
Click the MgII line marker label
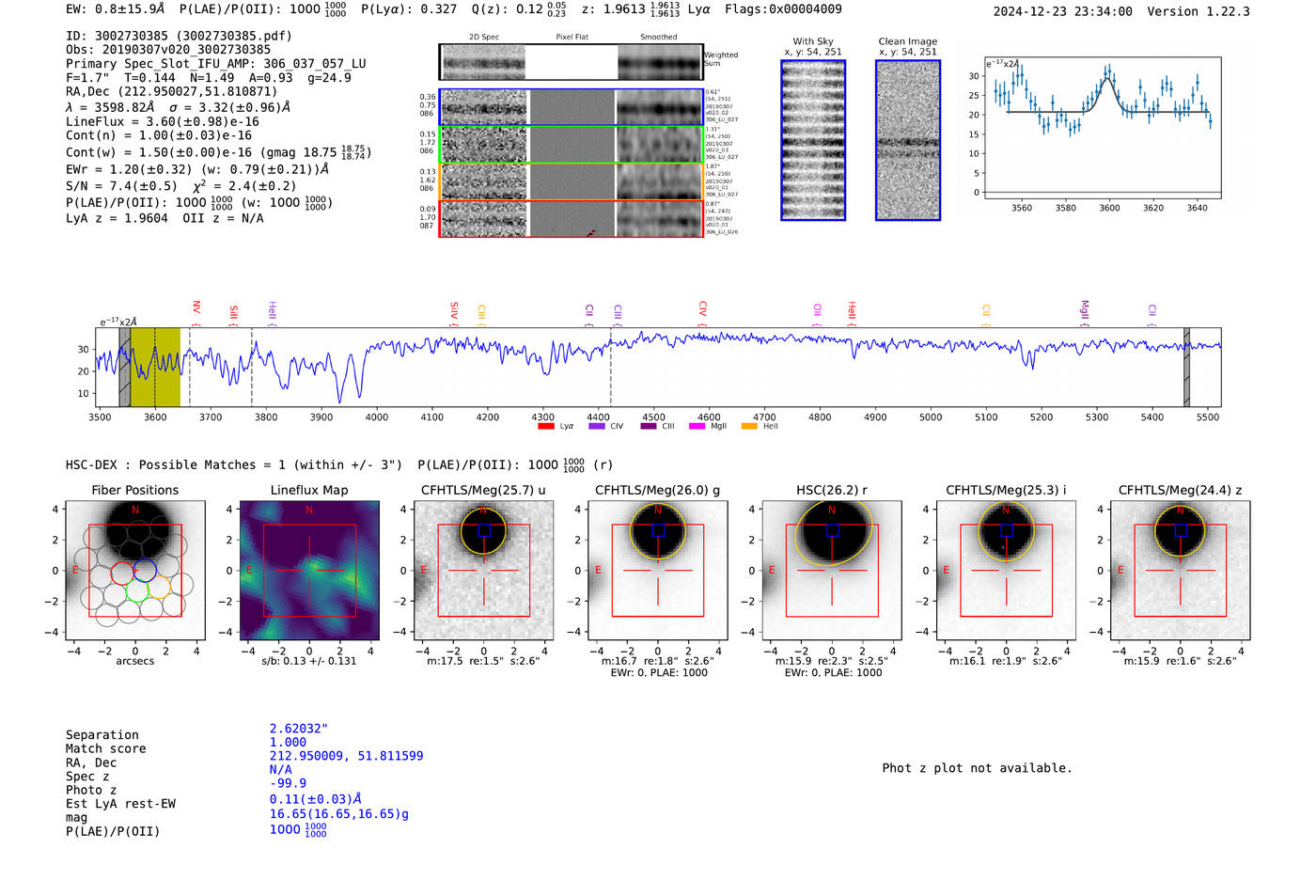pyautogui.click(x=1084, y=310)
